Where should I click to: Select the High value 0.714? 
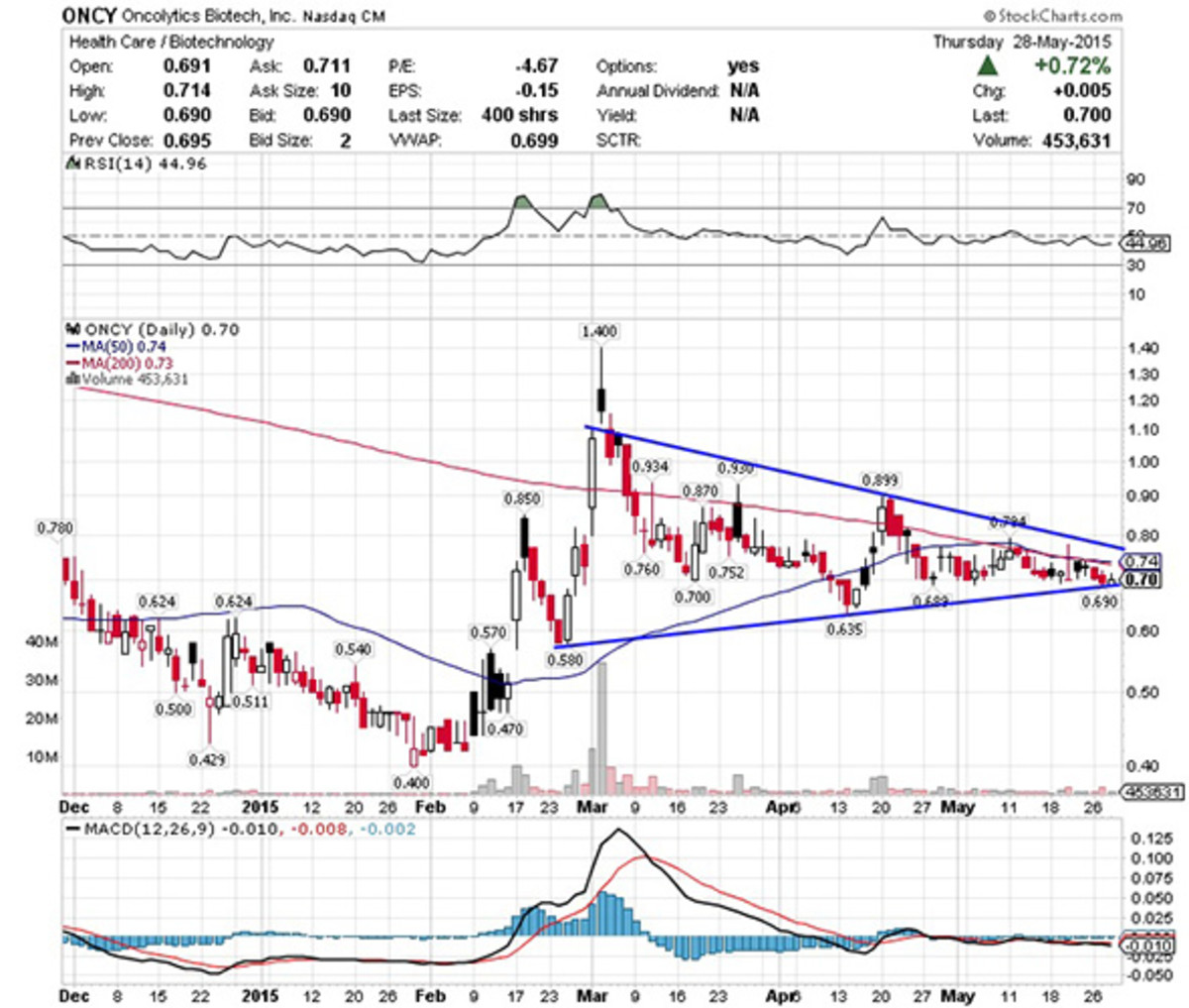coord(187,91)
